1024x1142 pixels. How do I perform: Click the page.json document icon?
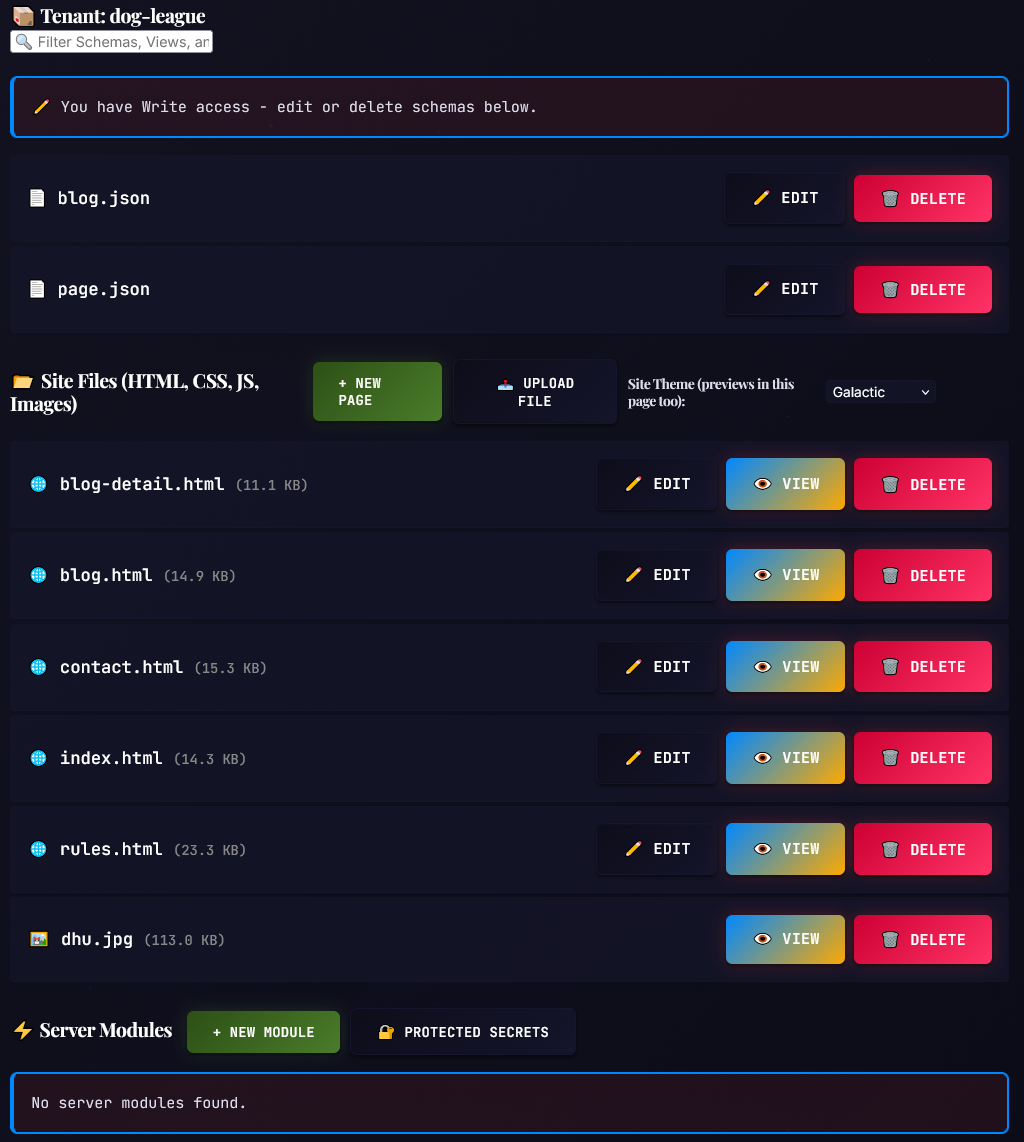[x=37, y=289]
